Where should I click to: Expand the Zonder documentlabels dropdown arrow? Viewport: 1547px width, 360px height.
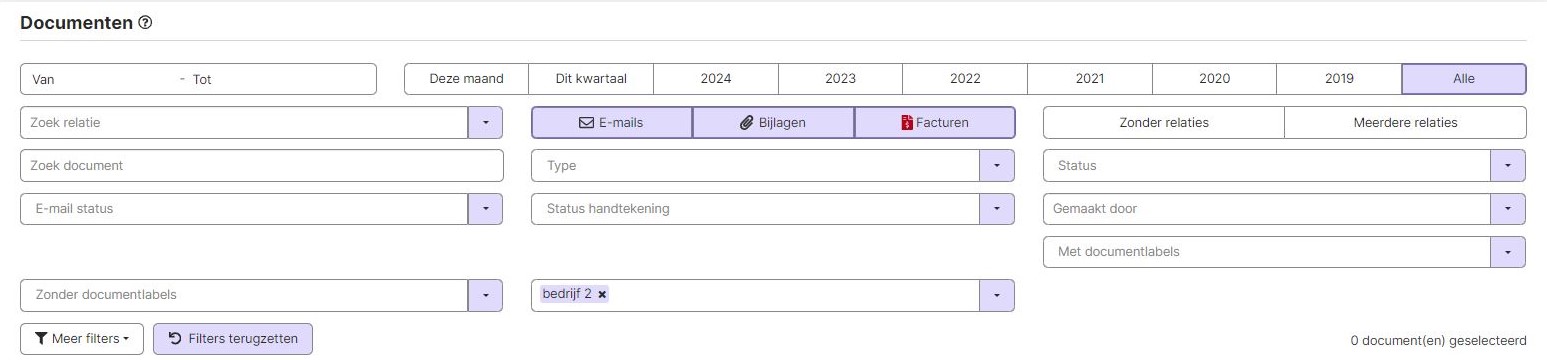485,295
